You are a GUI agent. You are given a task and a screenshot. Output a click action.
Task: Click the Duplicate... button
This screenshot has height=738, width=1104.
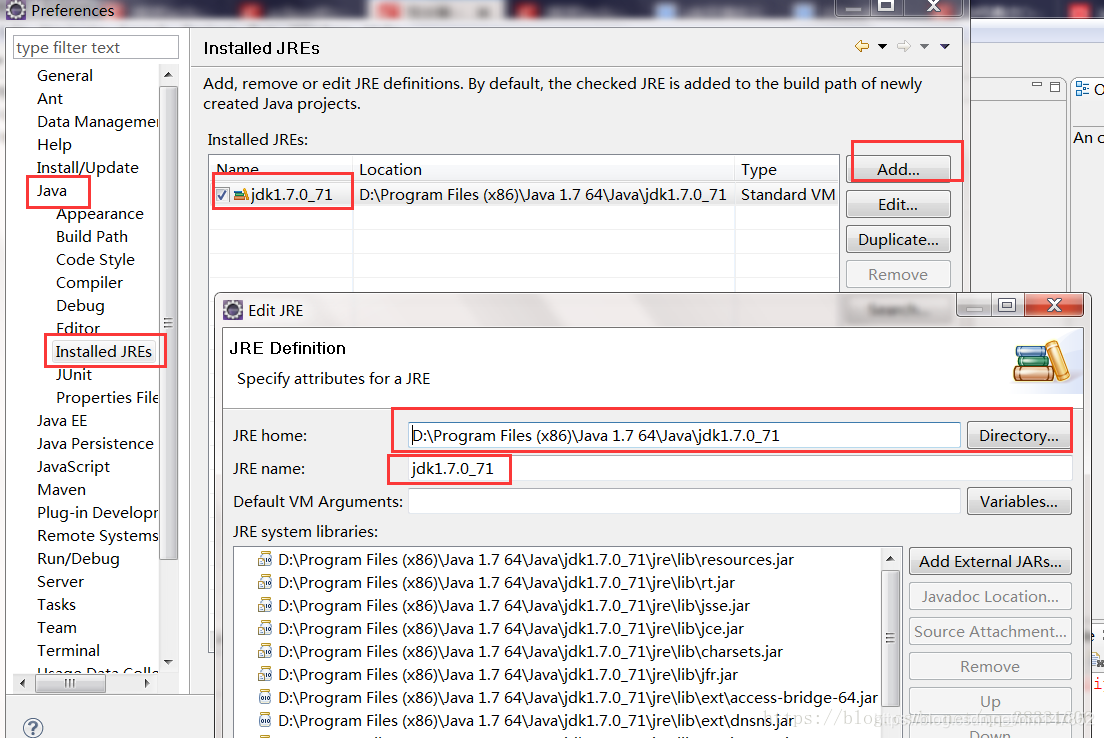pos(898,239)
